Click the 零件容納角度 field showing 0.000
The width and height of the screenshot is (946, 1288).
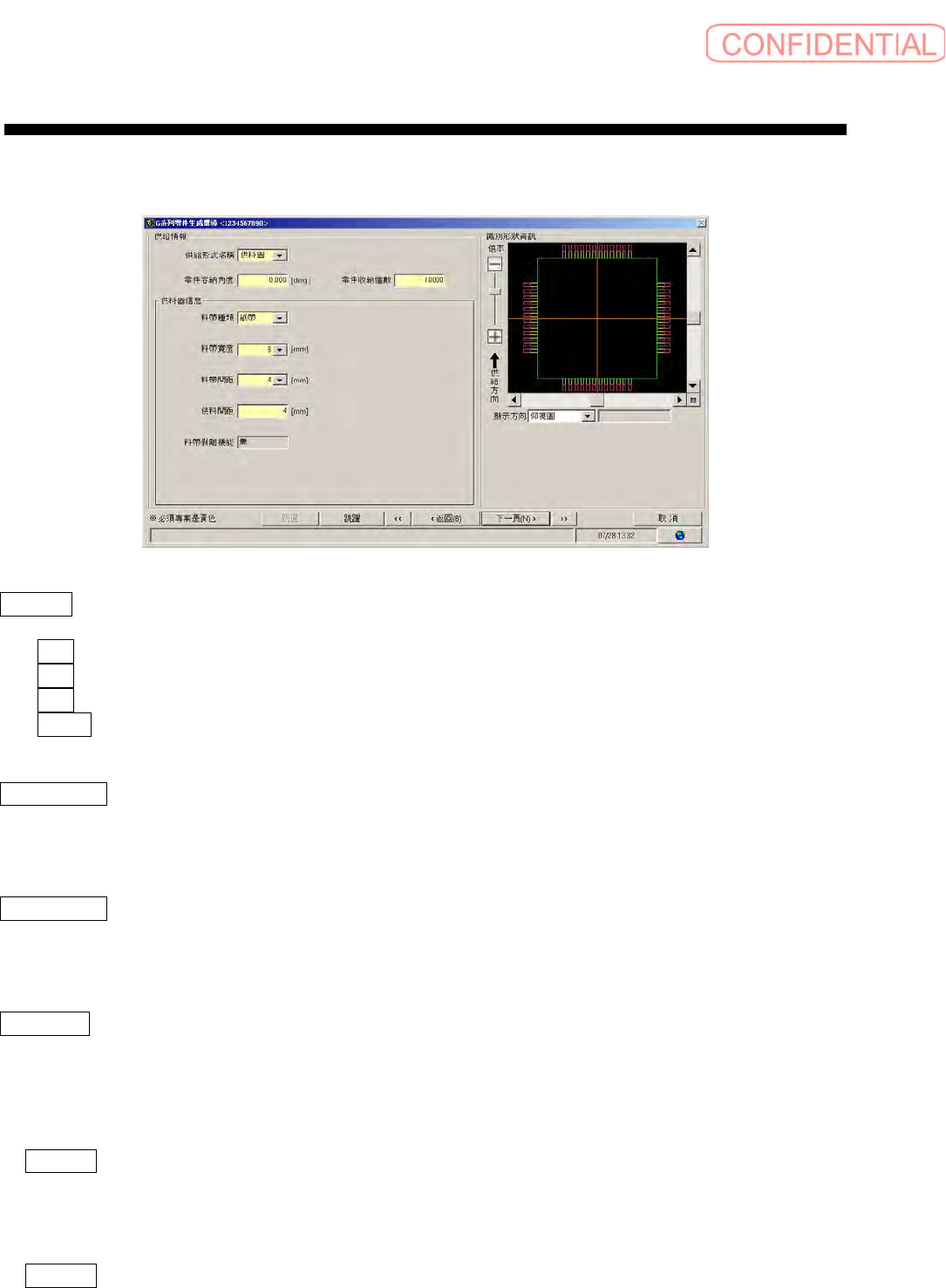tap(262, 280)
